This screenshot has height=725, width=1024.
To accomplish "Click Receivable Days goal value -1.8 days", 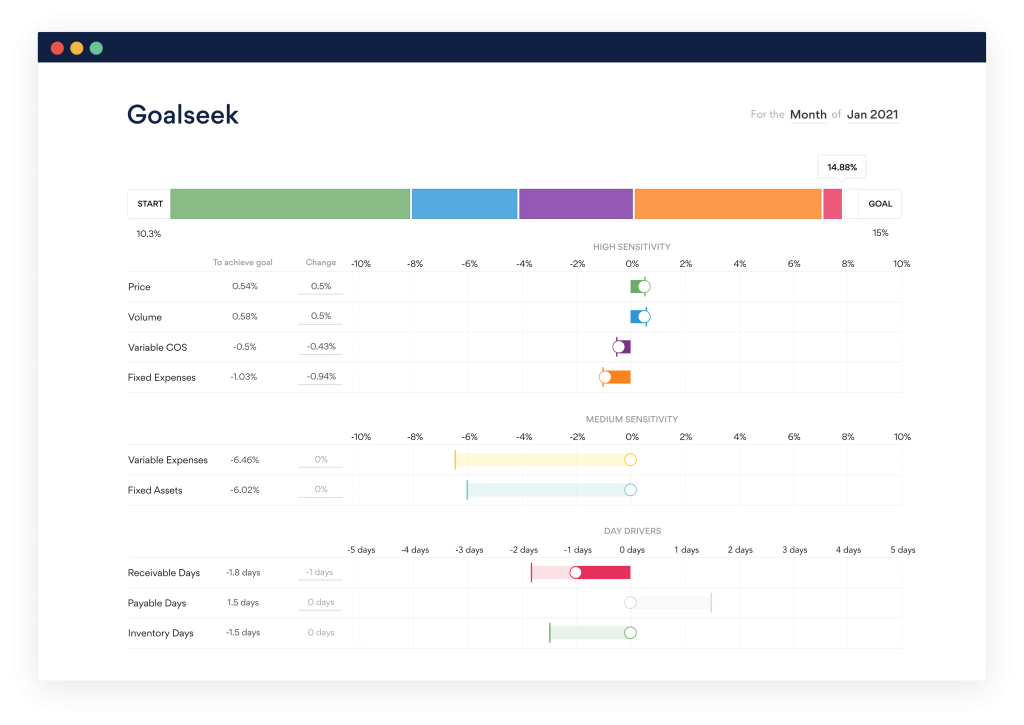I will 243,573.
